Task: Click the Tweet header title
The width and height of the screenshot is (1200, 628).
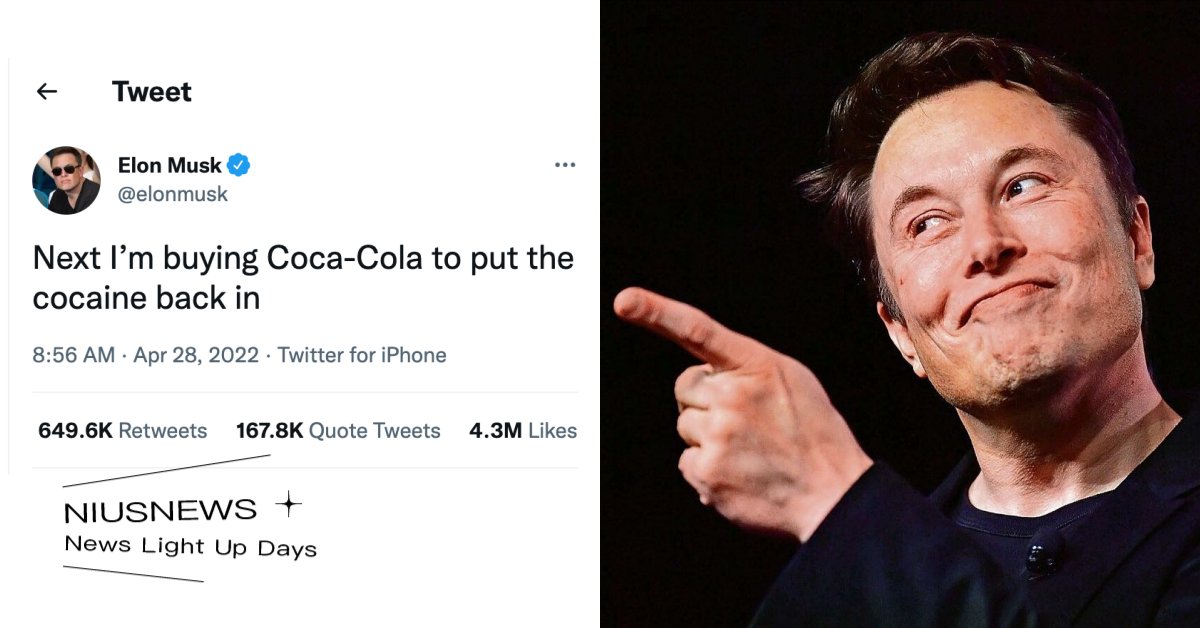Action: coord(152,92)
